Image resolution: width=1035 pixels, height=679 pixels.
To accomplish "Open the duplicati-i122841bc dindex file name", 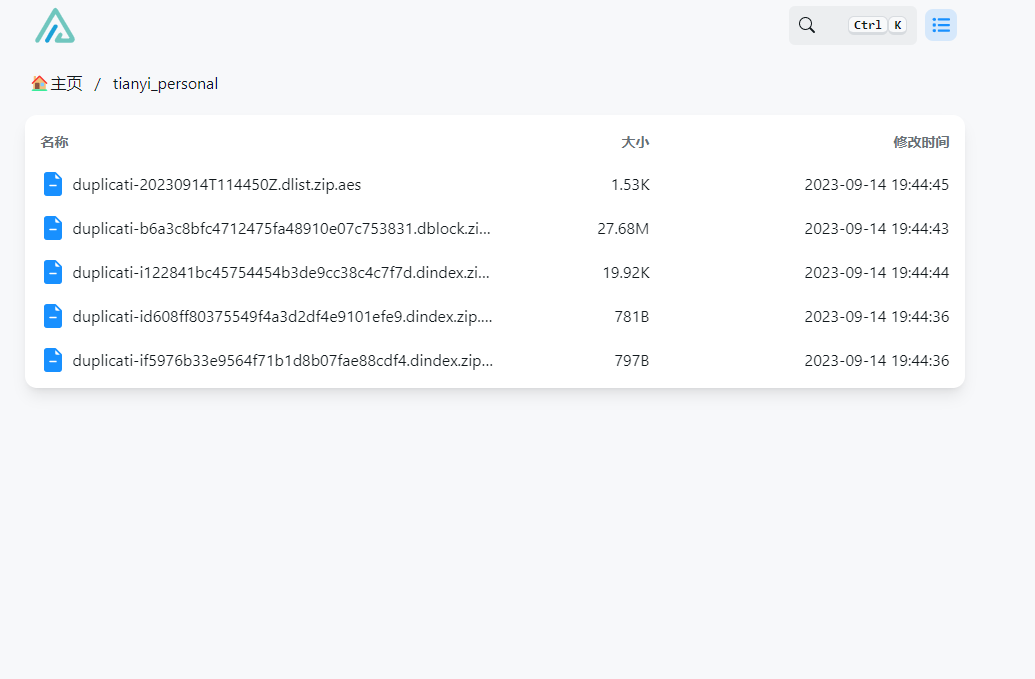I will click(281, 273).
